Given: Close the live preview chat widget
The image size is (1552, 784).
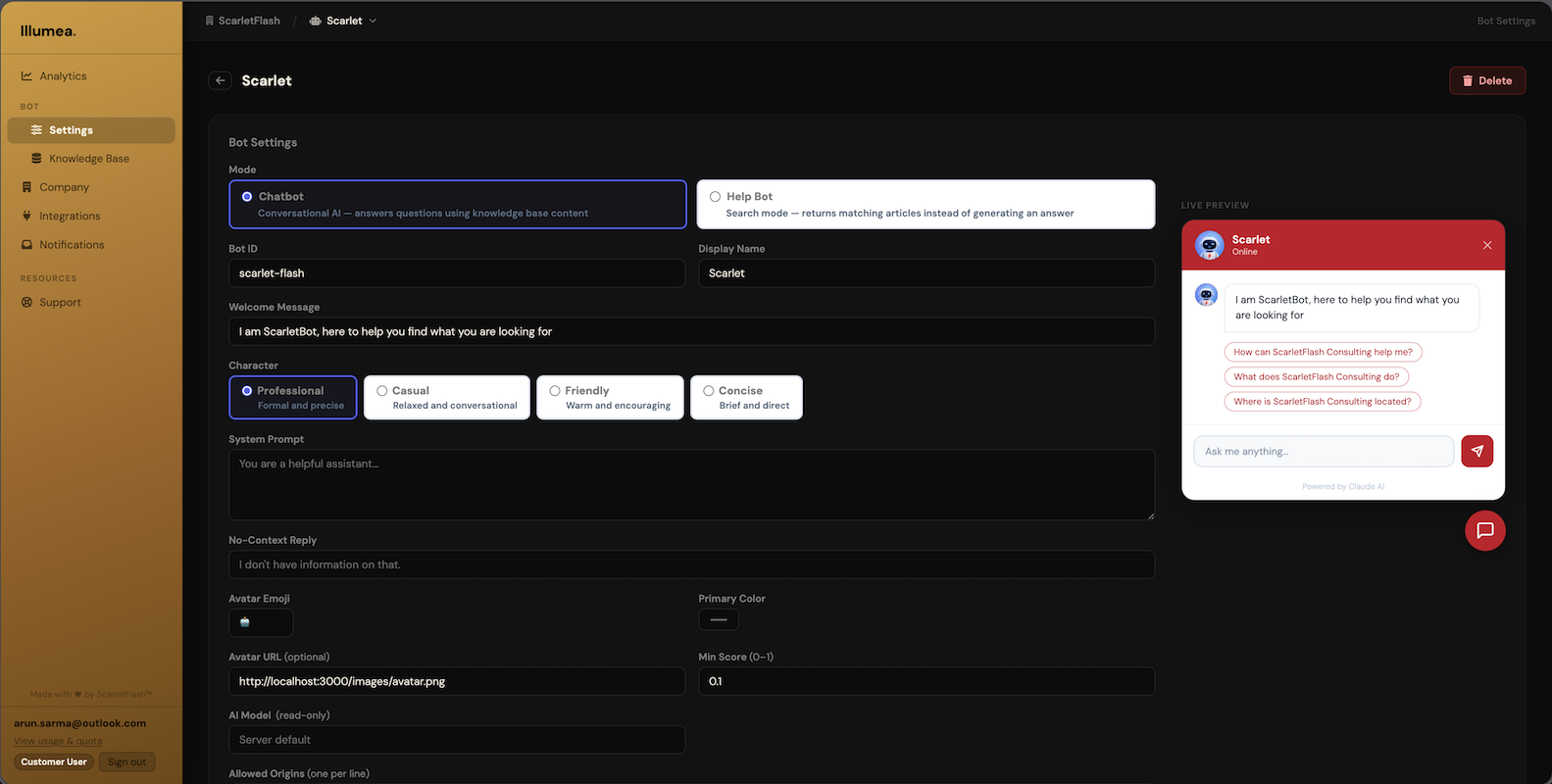Looking at the screenshot, I should (x=1487, y=245).
